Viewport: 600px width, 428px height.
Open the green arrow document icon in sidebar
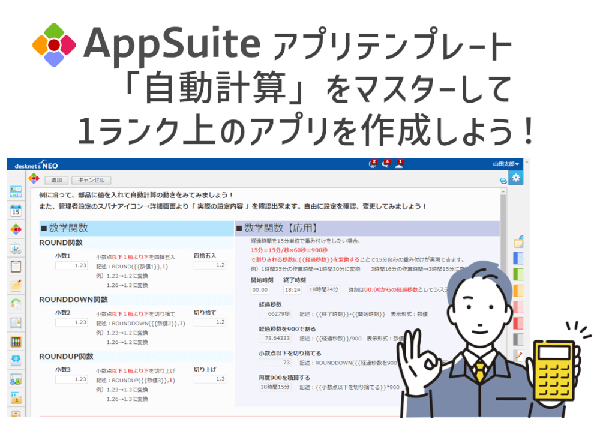(x=16, y=304)
